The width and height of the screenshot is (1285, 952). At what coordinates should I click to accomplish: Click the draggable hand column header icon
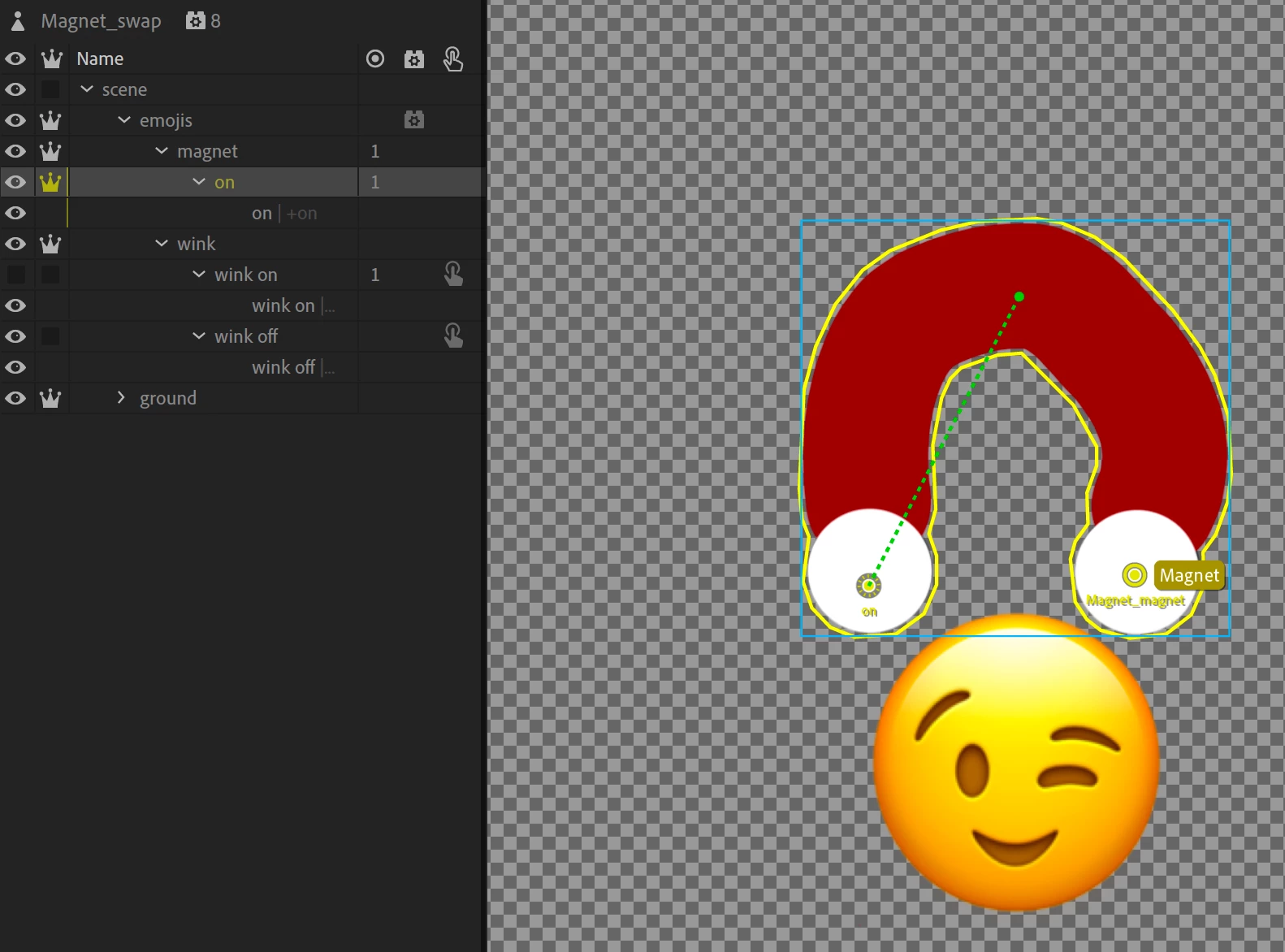pos(453,58)
